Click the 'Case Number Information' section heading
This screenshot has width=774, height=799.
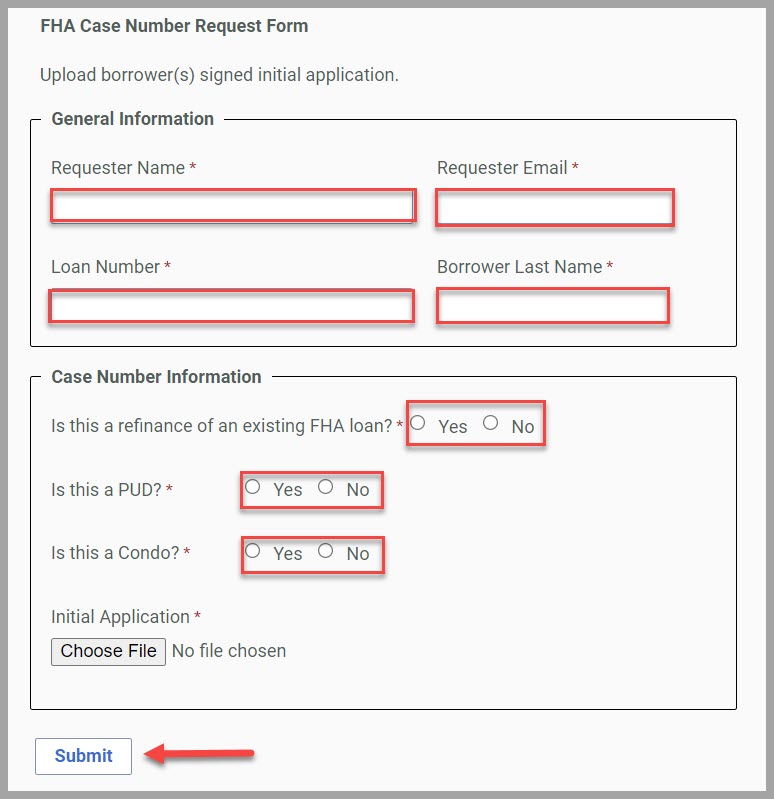point(156,377)
